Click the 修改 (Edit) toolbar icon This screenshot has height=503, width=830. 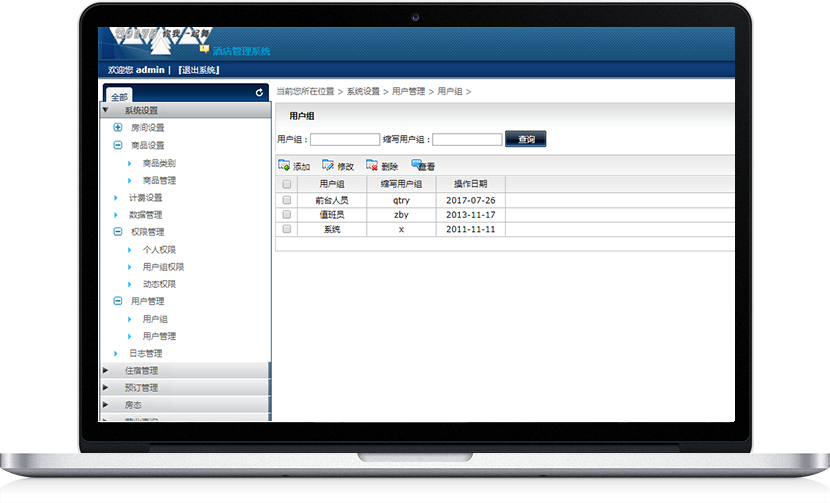pos(328,166)
